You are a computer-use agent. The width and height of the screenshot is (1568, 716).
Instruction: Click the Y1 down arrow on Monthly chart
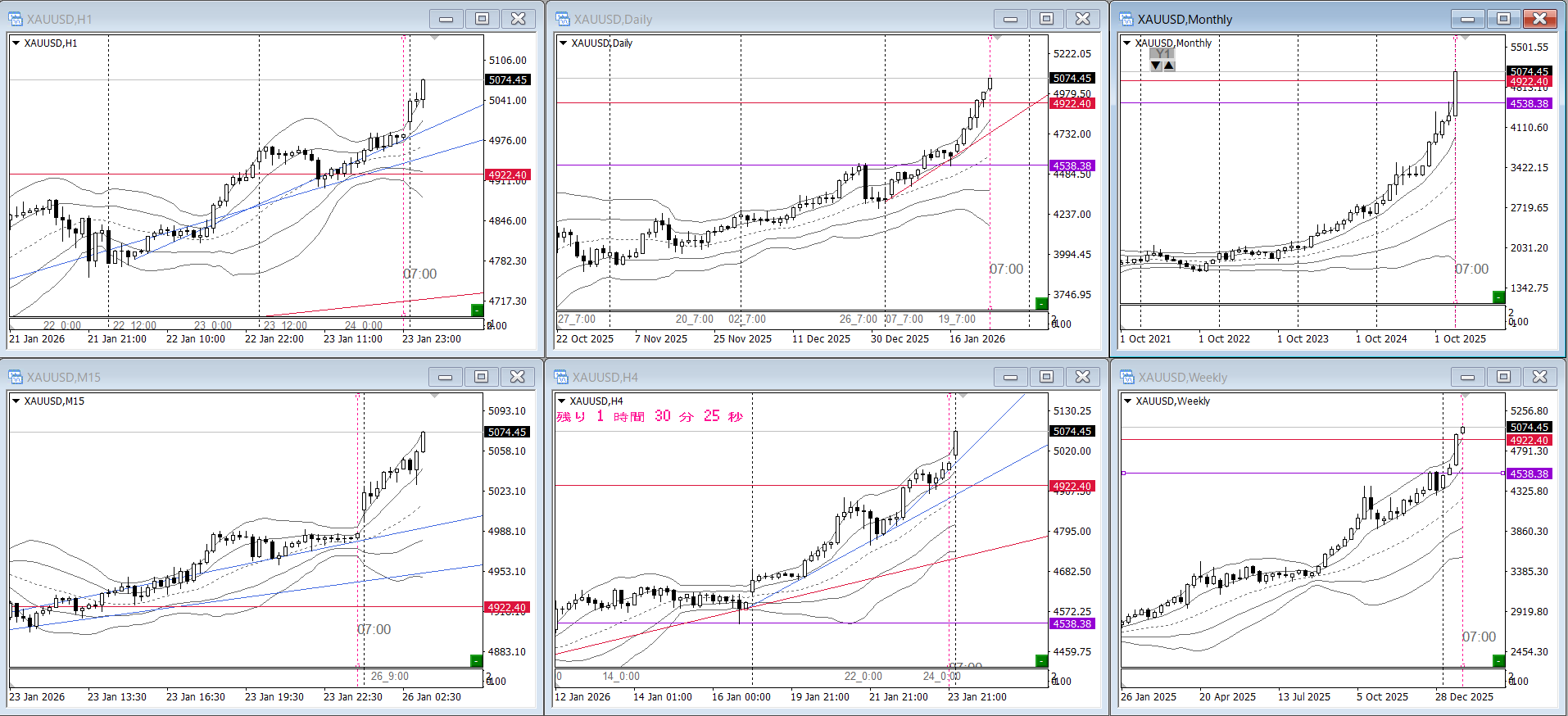(1156, 66)
